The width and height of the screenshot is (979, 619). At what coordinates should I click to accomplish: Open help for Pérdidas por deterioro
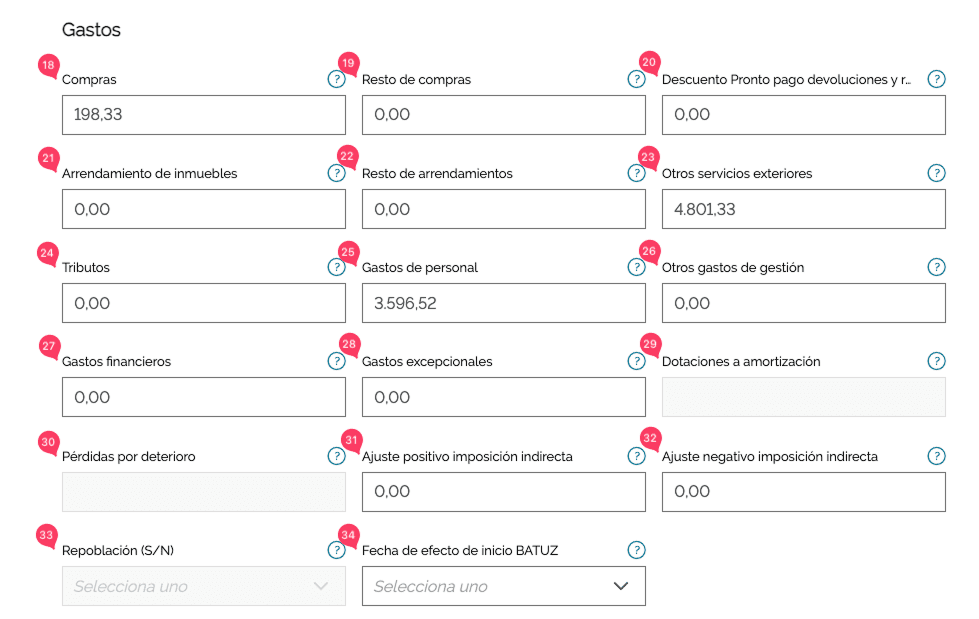click(x=336, y=456)
